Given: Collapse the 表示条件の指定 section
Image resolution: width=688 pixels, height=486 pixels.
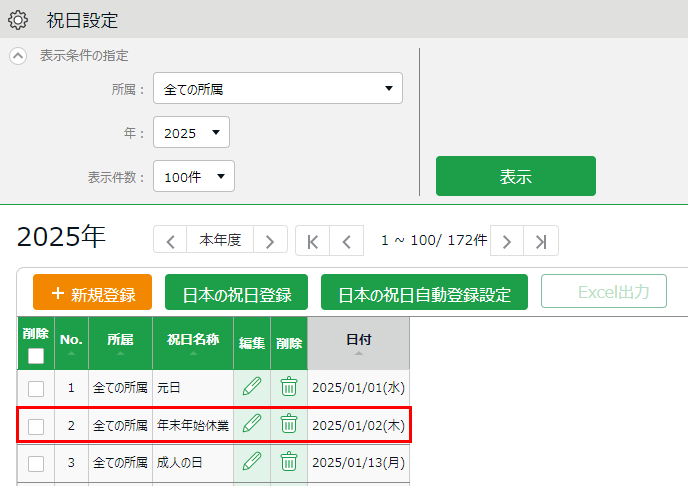Looking at the screenshot, I should point(18,56).
